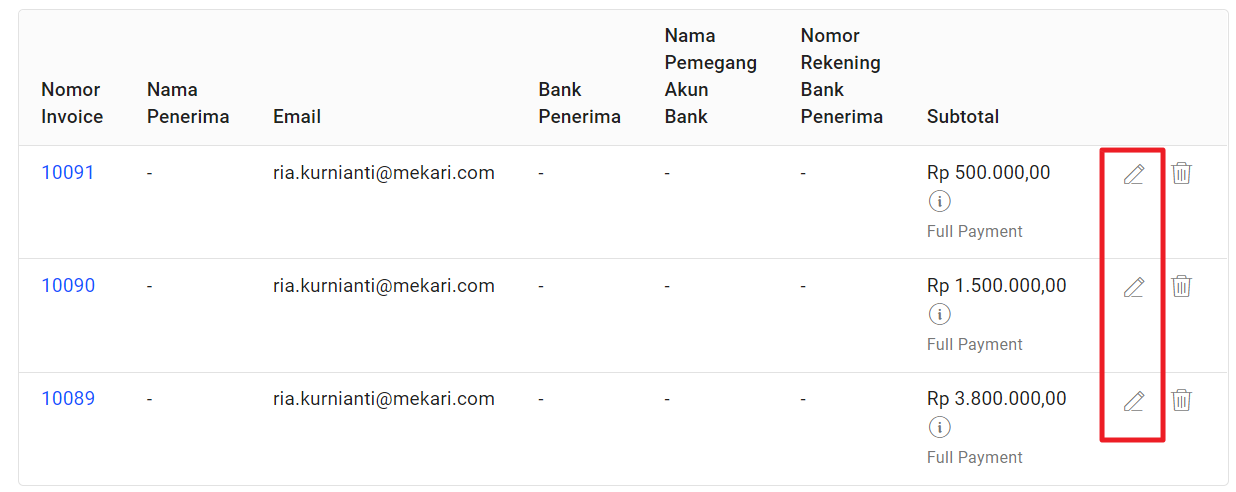Edit invoice 10089 with the pencil icon
Viewport: 1236px width, 492px height.
[1133, 401]
